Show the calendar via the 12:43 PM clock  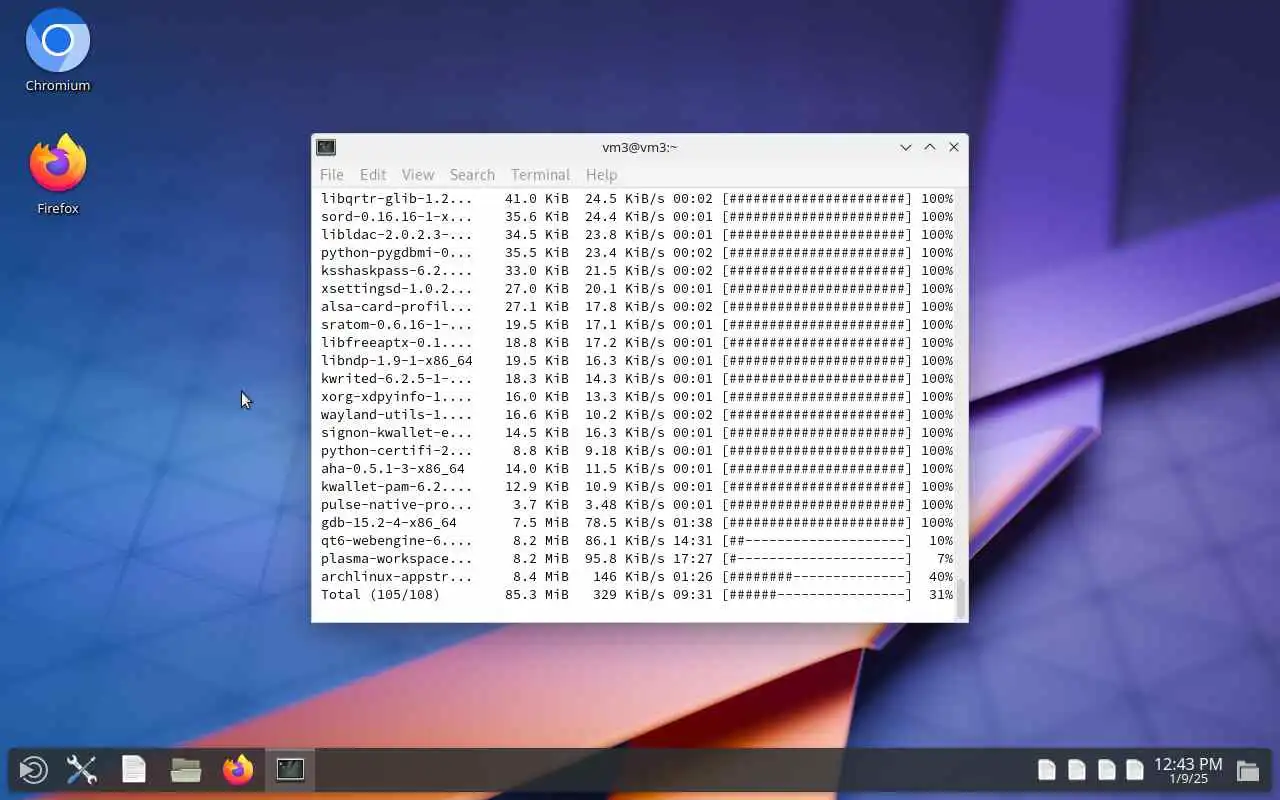[1188, 770]
